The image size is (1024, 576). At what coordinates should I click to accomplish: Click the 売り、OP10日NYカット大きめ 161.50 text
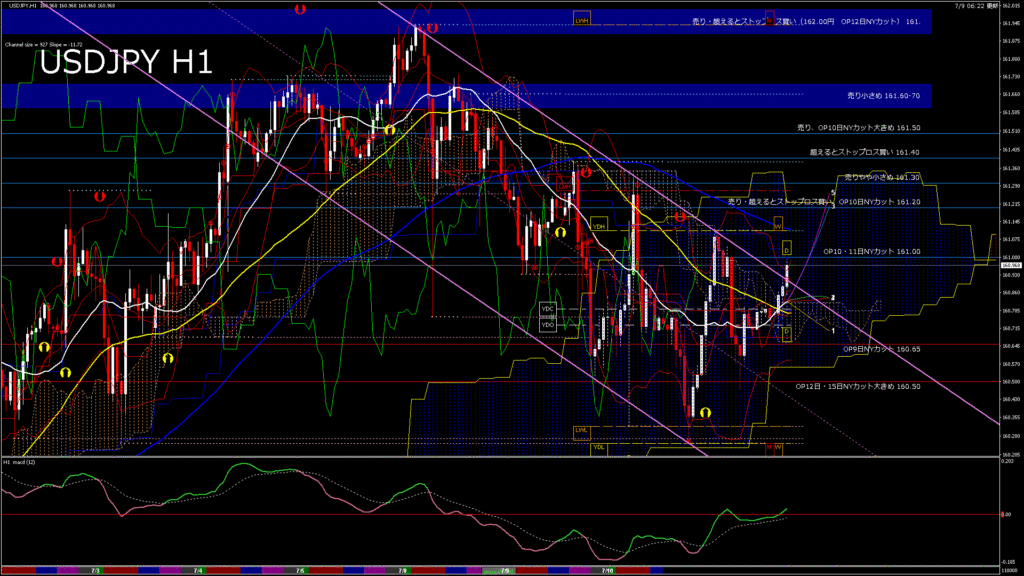(x=858, y=128)
